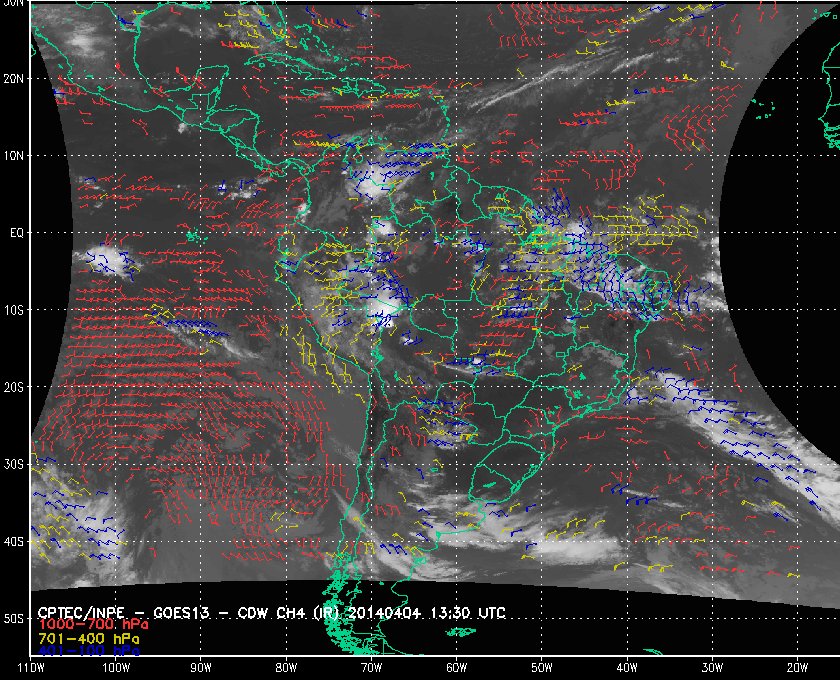Click the 30S latitude label
This screenshot has height=680, width=840.
[13, 465]
